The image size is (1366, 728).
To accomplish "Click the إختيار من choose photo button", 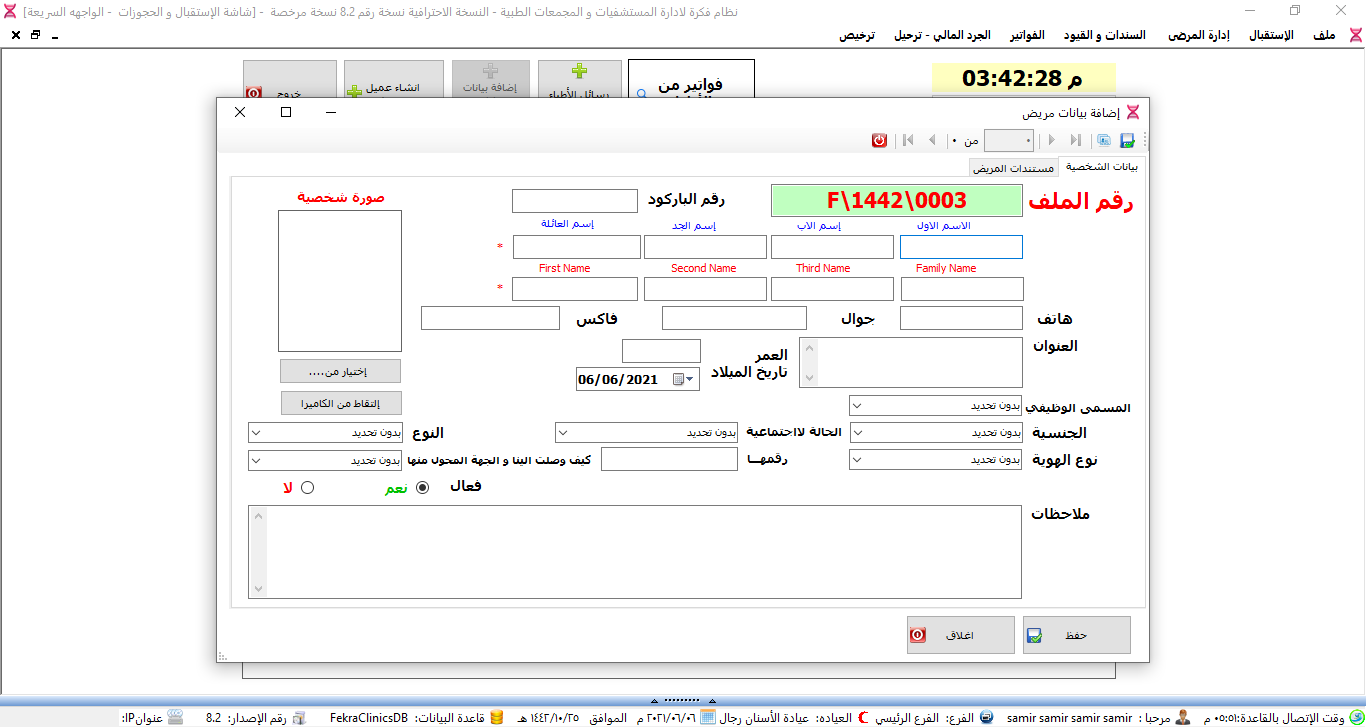I will tap(340, 372).
